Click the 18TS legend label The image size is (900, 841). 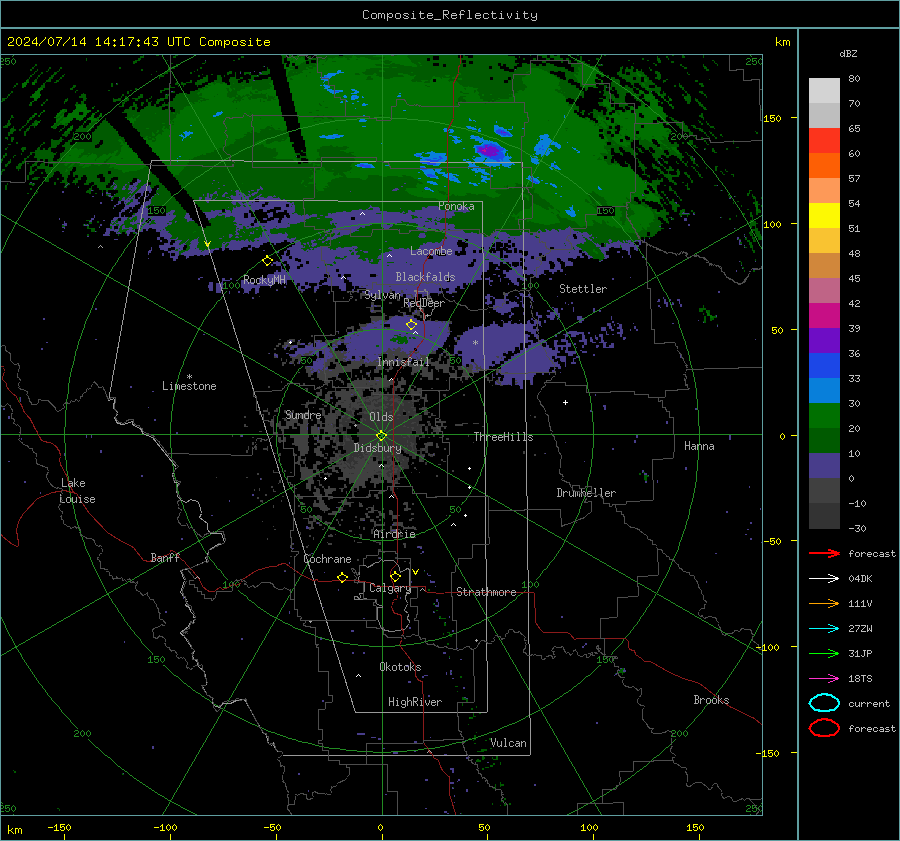click(x=860, y=679)
